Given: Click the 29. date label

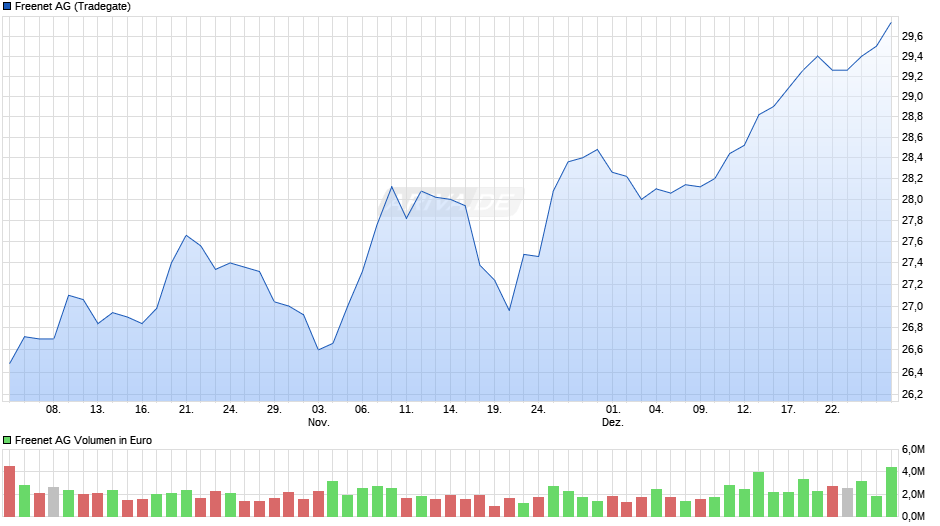Looking at the screenshot, I should [274, 409].
